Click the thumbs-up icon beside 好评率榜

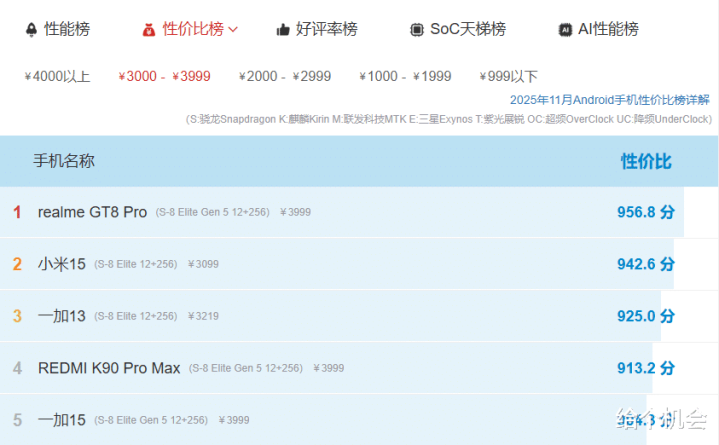pyautogui.click(x=282, y=30)
